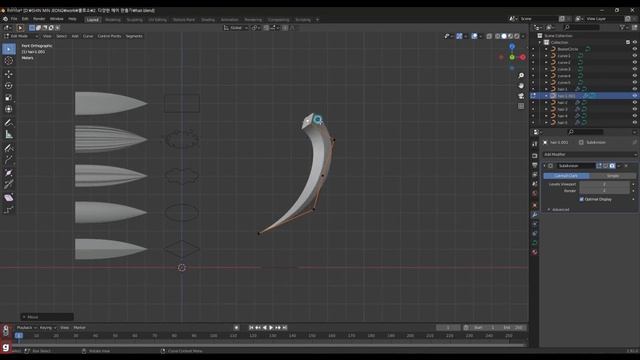The width and height of the screenshot is (640, 360).
Task: Open the Material properties tab
Action: (x=535, y=253)
